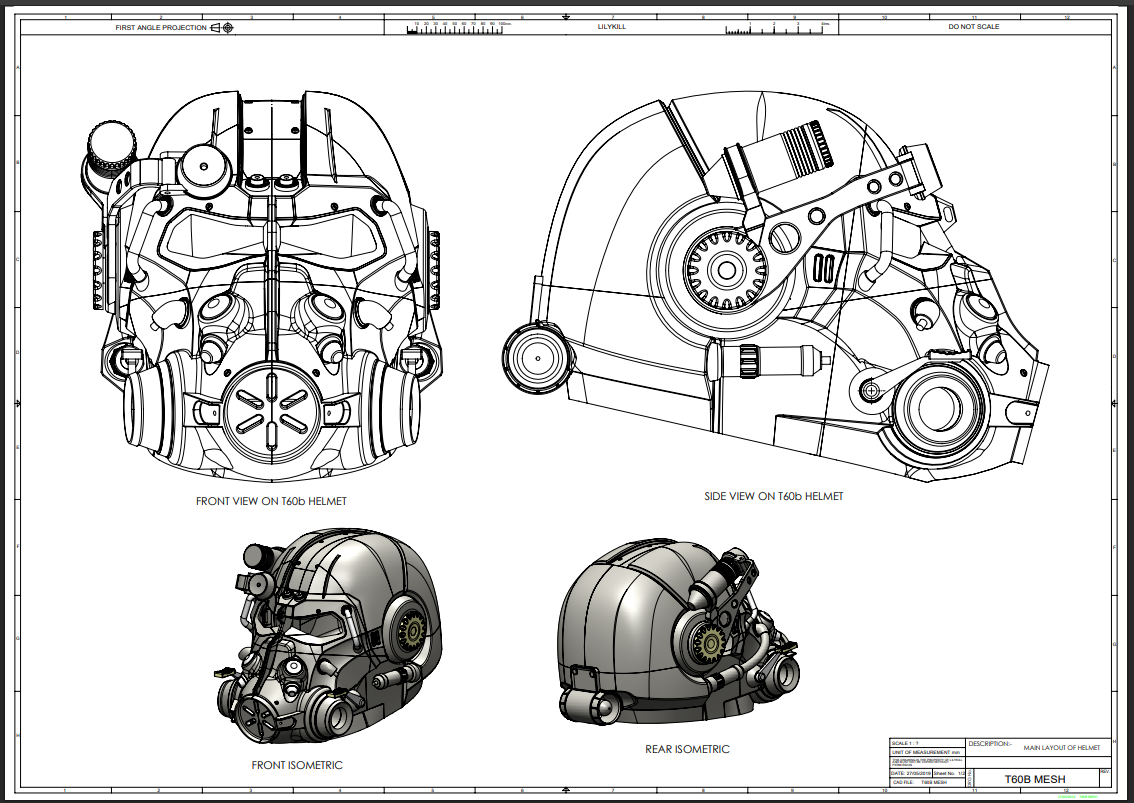Click the 'UNIT OF MEASUREMENT mm' field
This screenshot has width=1134, height=803.
pyautogui.click(x=927, y=752)
